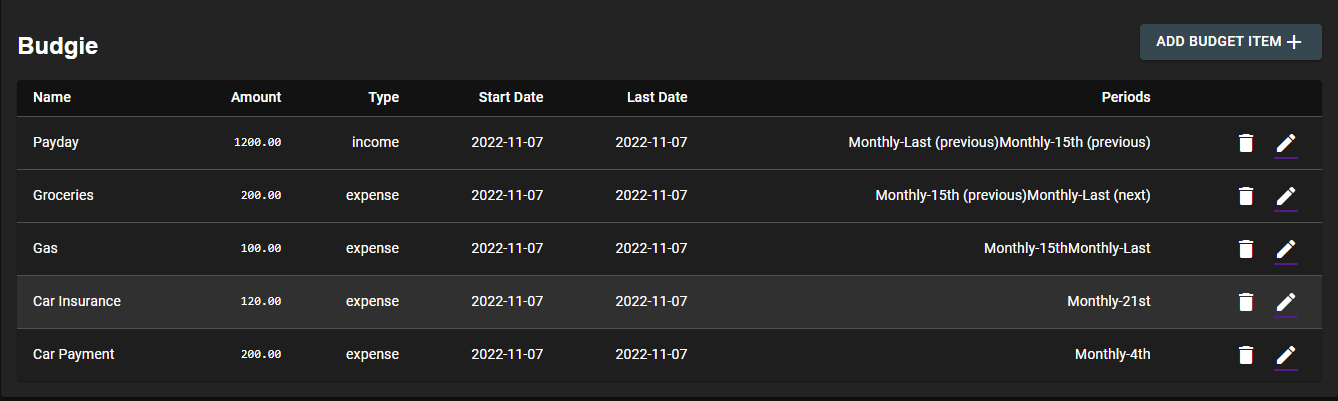
Task: Edit the Car Insurance item
Action: [x=1286, y=302]
